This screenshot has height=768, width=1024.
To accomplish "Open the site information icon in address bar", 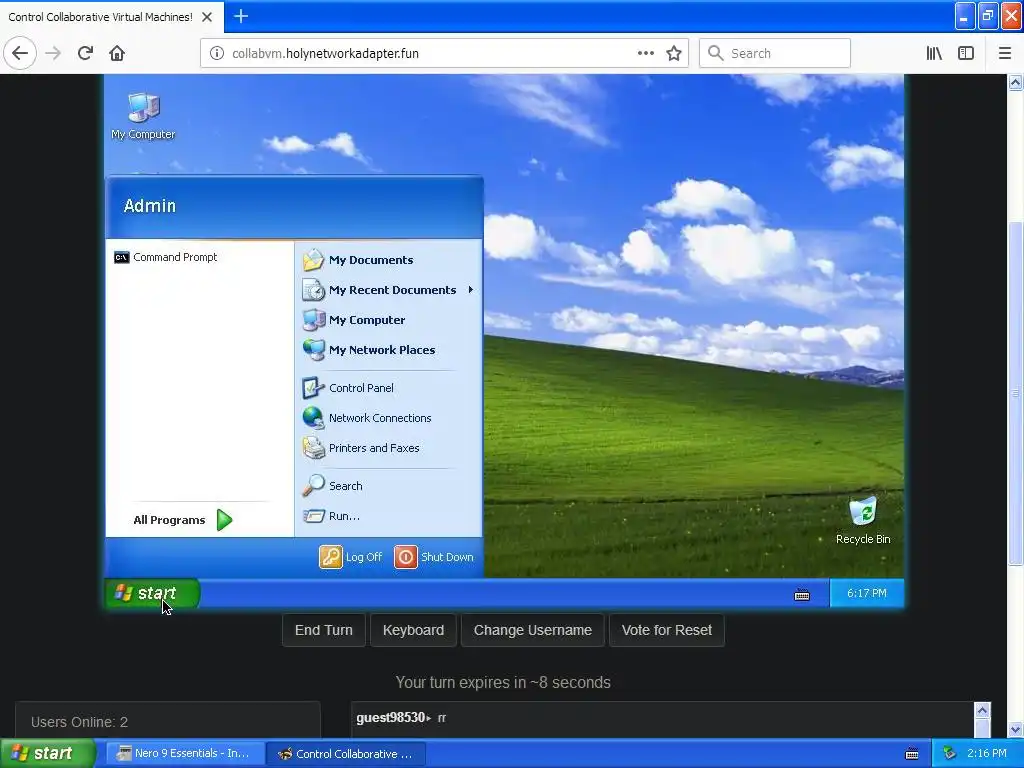I will pos(216,53).
